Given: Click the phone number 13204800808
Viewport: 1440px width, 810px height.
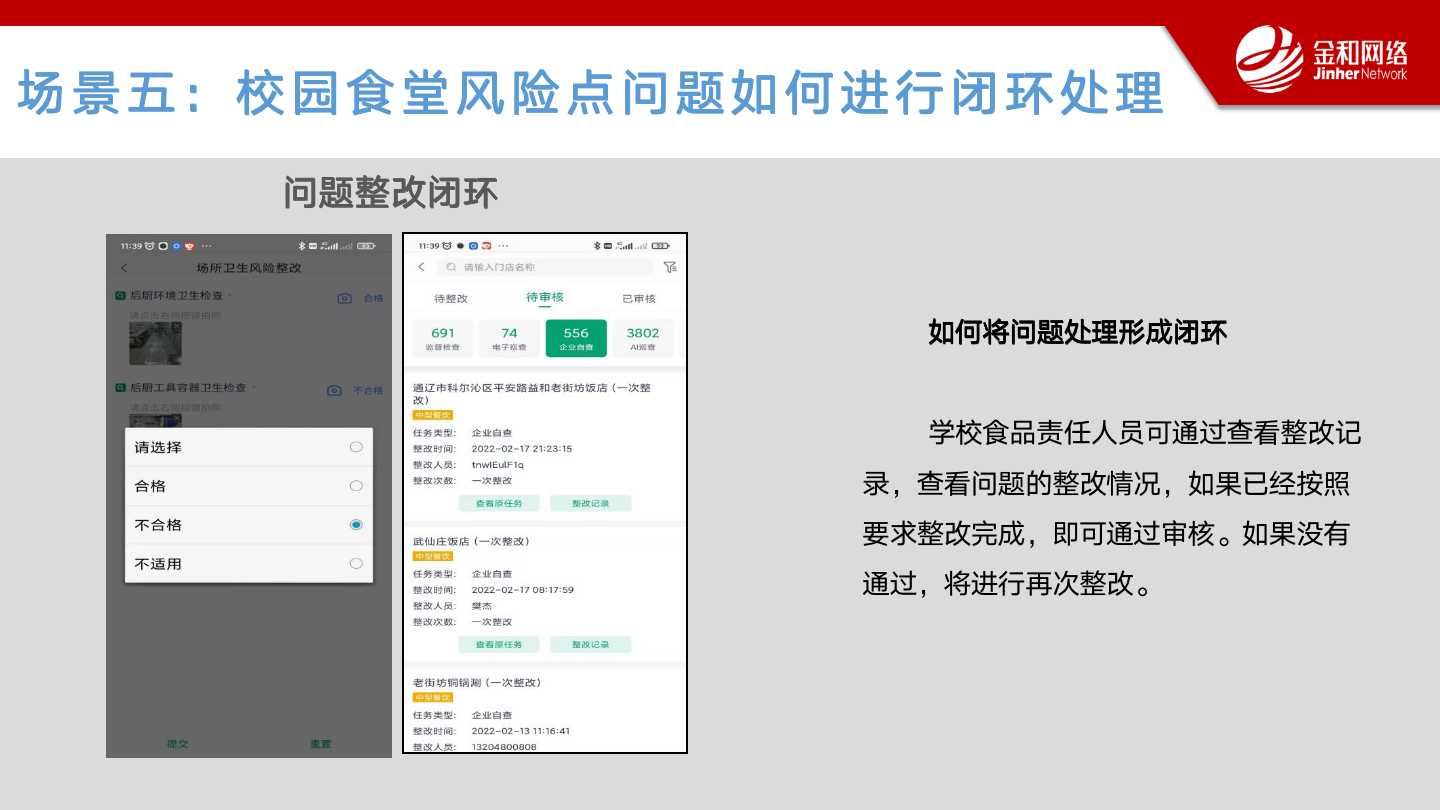Looking at the screenshot, I should point(504,747).
